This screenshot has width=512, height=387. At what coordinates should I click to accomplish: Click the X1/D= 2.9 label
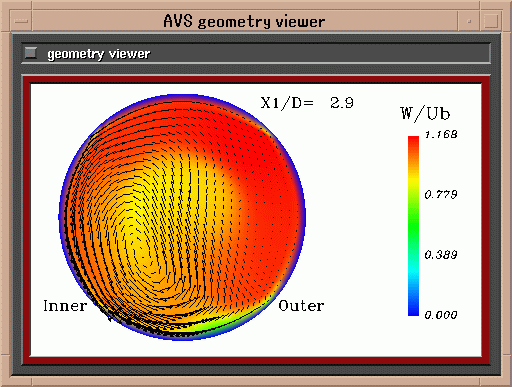tap(307, 103)
